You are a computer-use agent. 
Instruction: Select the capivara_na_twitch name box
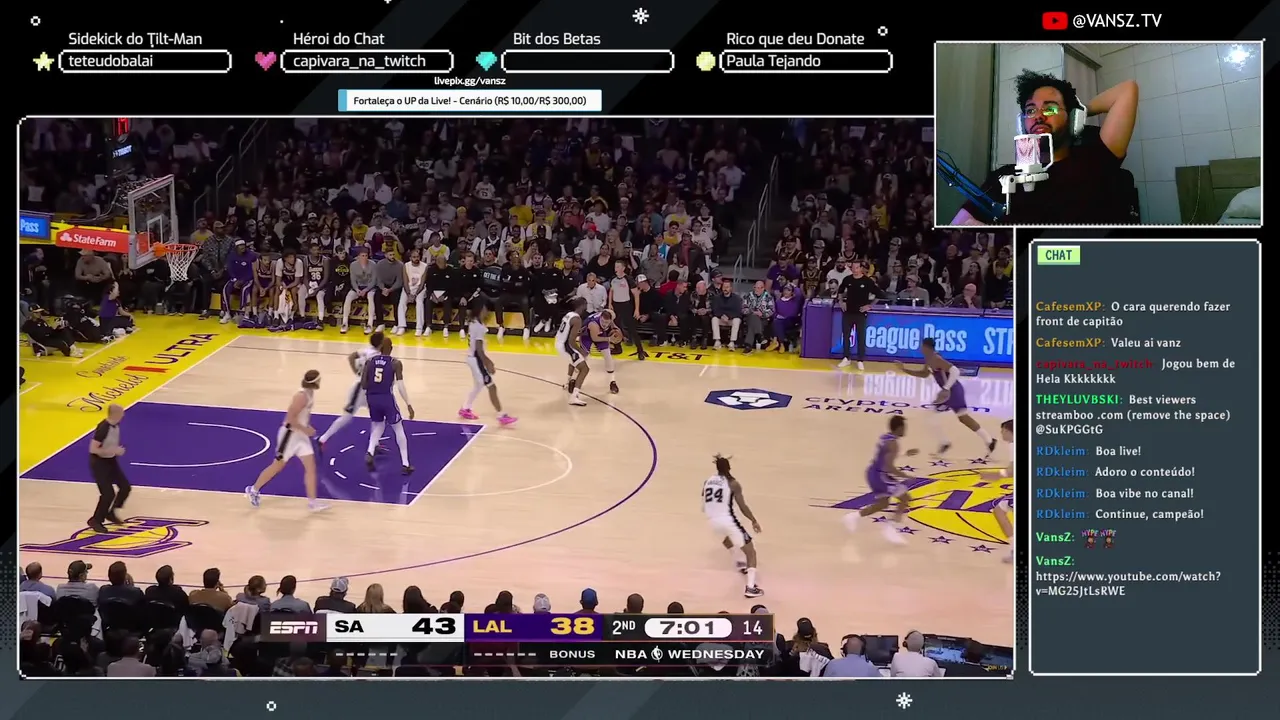[367, 61]
